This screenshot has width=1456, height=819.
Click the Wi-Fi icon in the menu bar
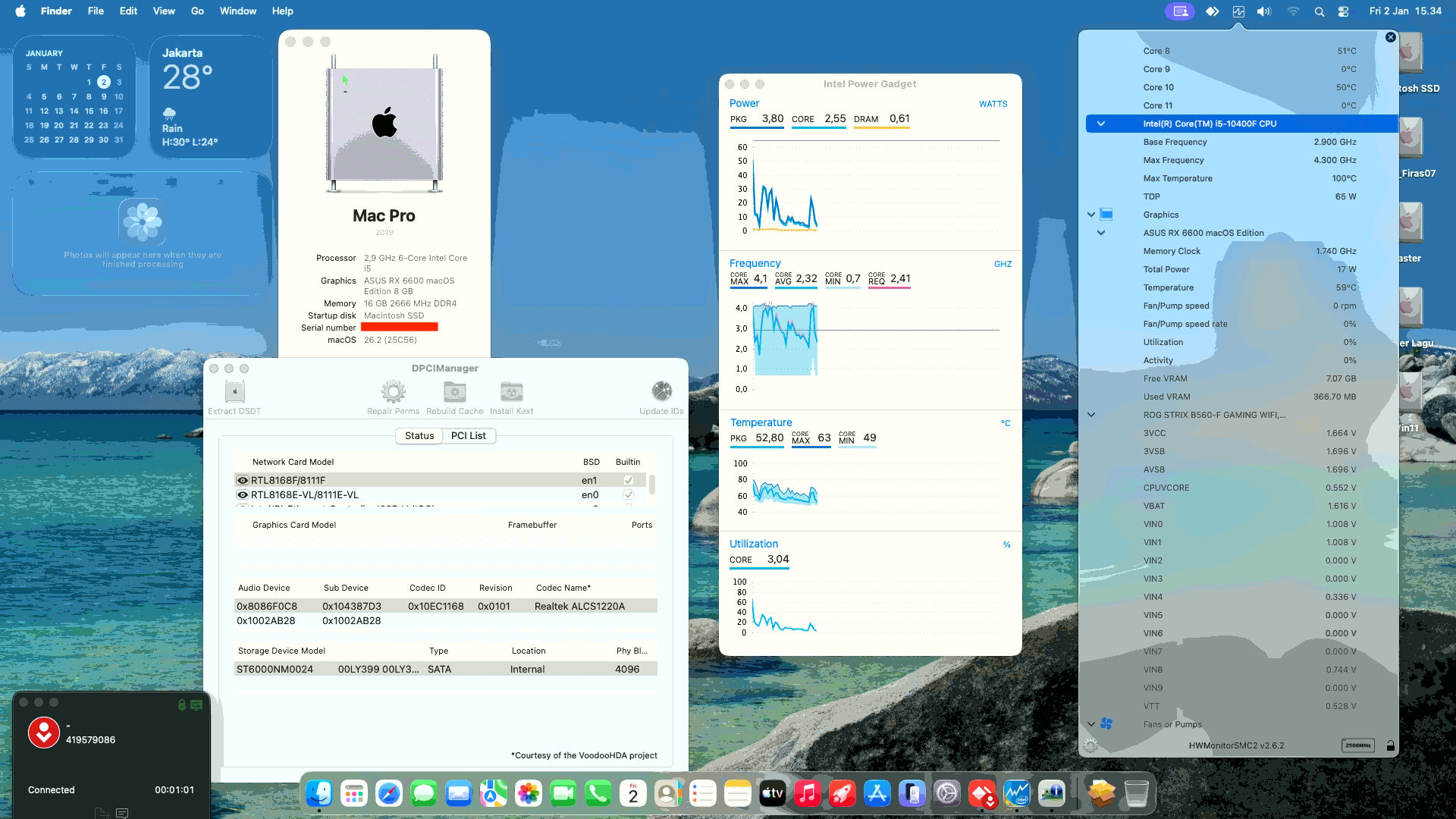coord(1293,11)
